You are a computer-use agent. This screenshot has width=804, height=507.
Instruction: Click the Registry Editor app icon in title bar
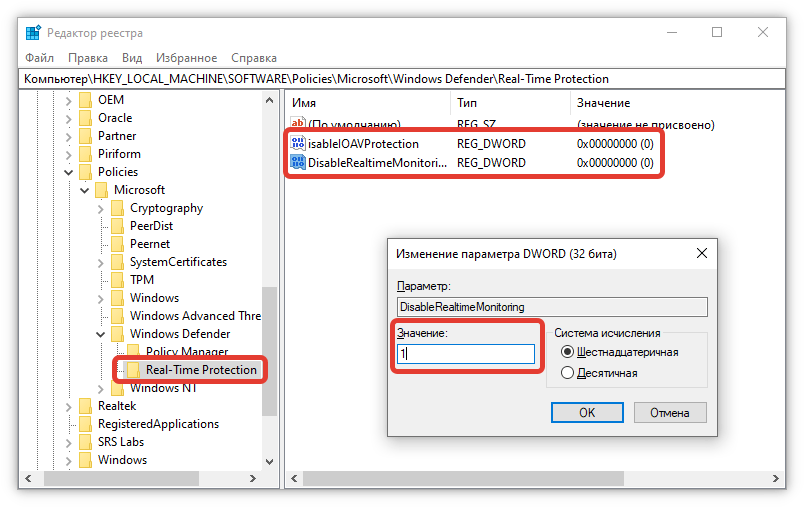33,33
